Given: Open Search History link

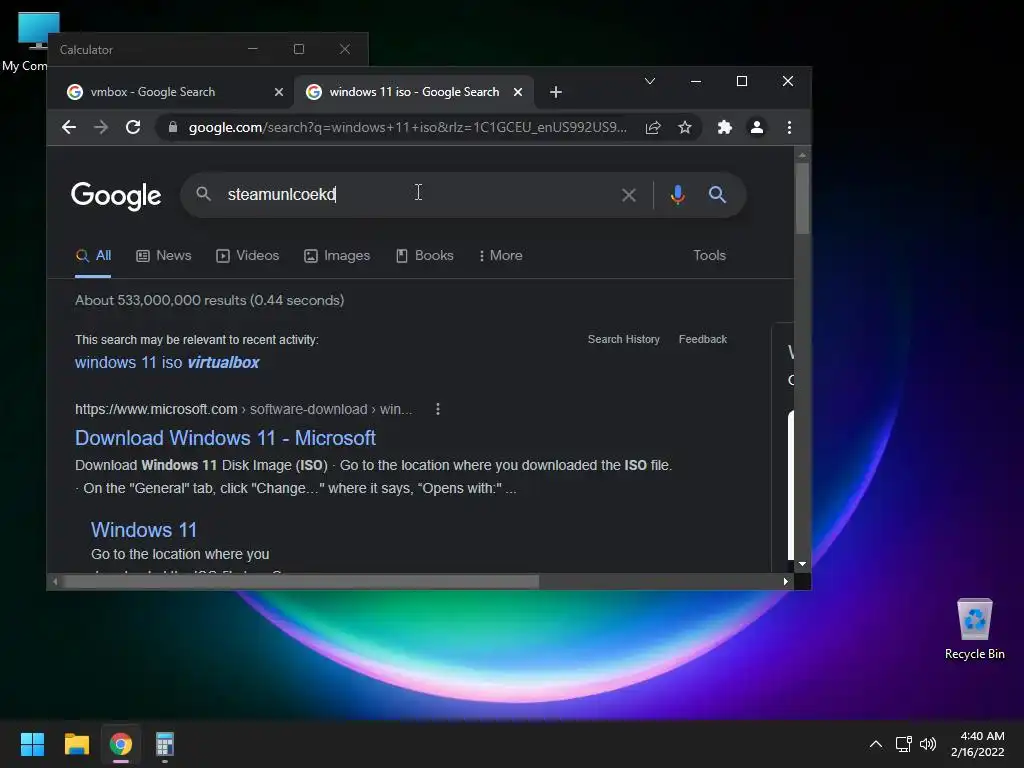Looking at the screenshot, I should click(x=624, y=339).
